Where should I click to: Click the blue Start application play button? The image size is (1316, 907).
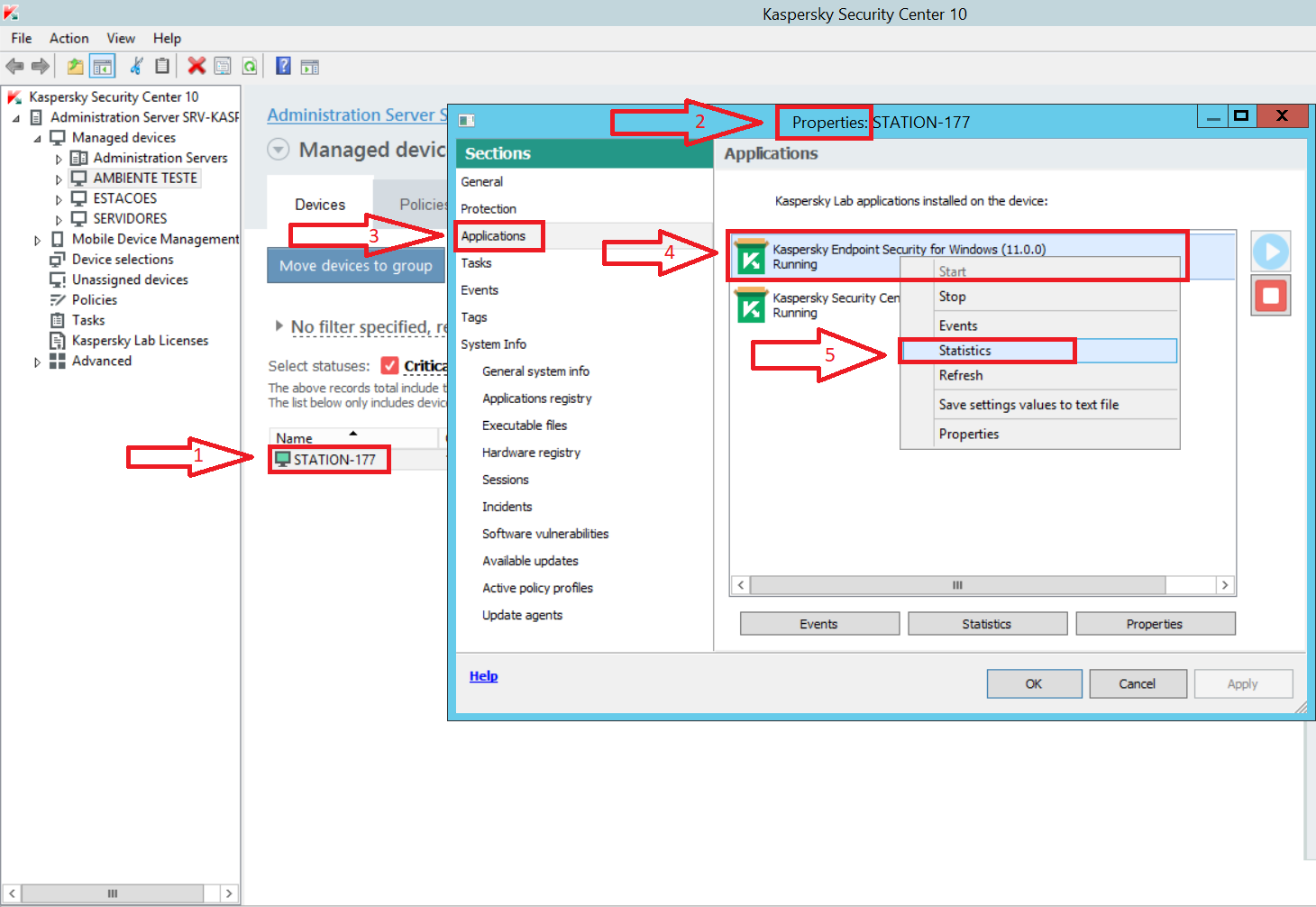(1271, 252)
